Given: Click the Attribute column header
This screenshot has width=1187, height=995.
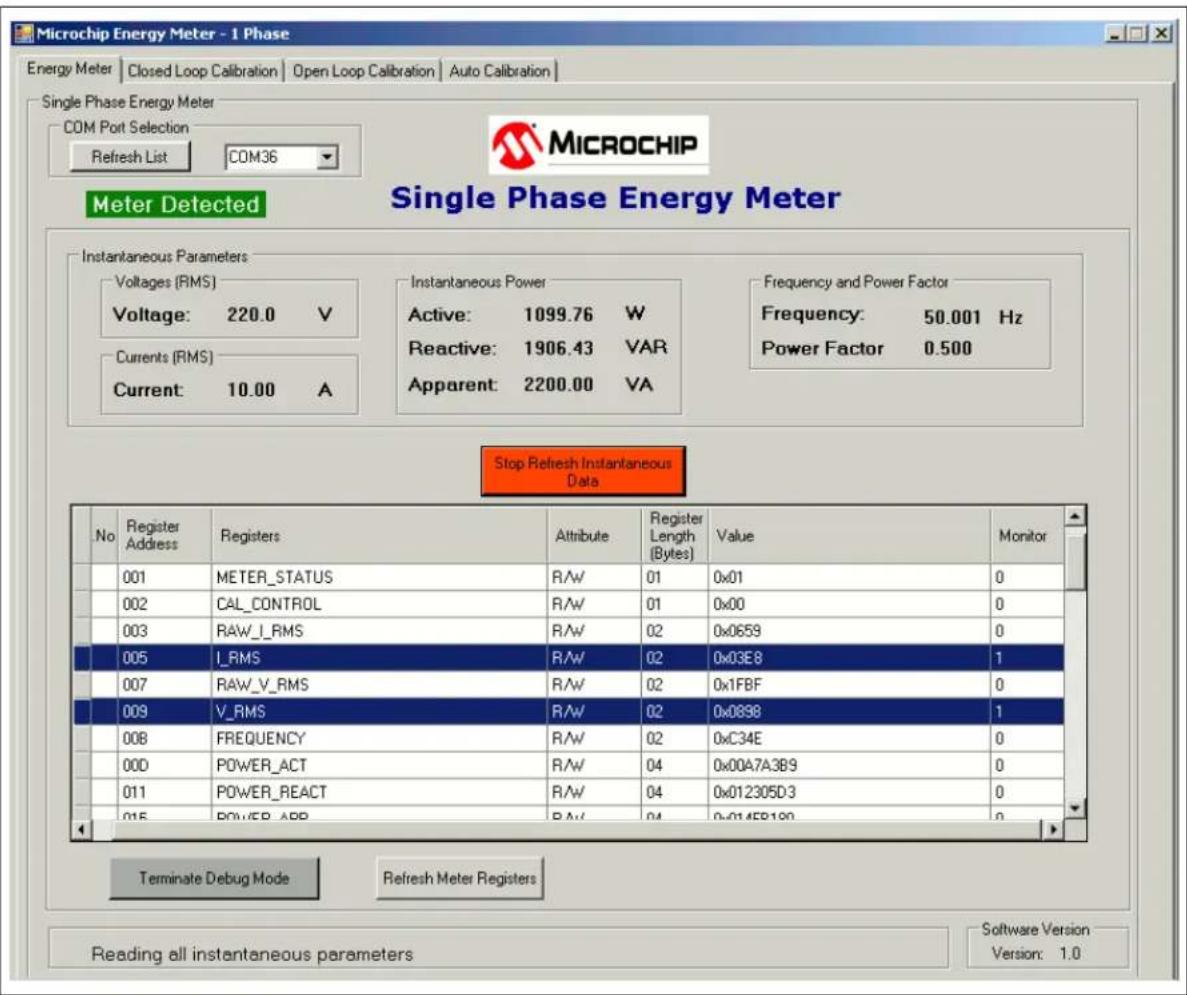Looking at the screenshot, I should point(594,535).
